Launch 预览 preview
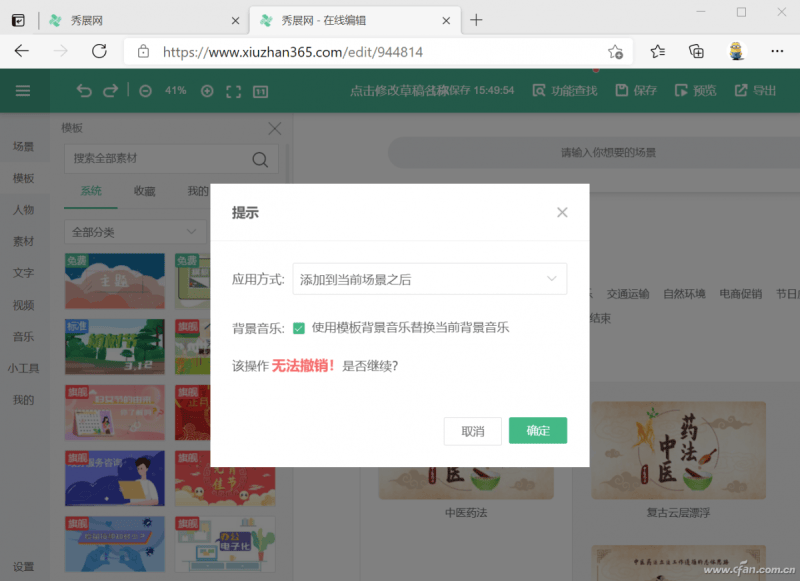800x581 pixels. pyautogui.click(x=696, y=90)
